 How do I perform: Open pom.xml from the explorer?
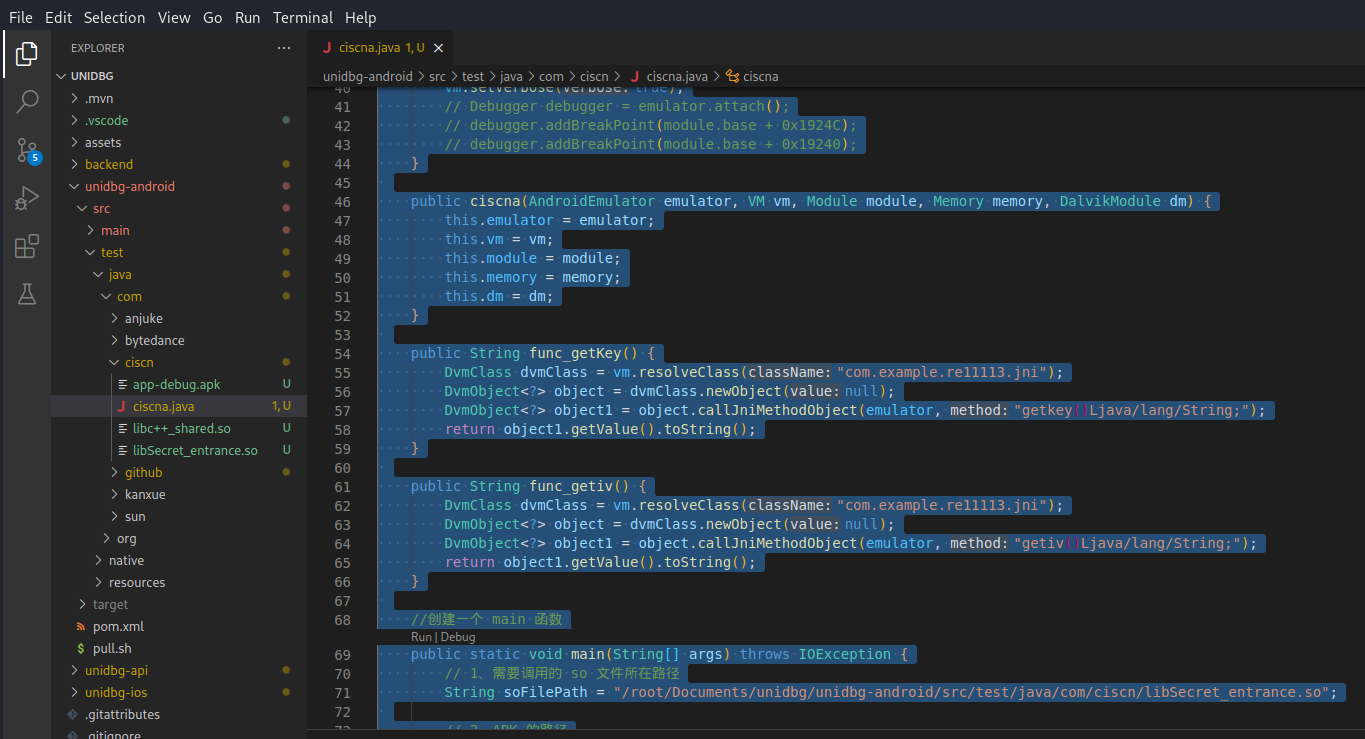[x=118, y=626]
